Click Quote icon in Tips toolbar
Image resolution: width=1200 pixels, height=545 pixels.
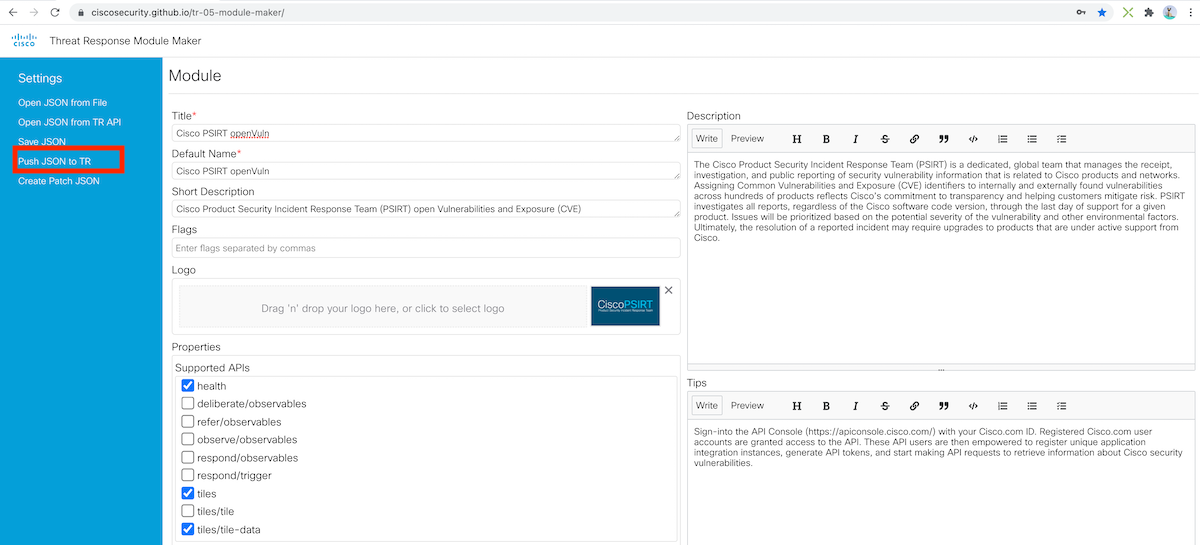[944, 406]
